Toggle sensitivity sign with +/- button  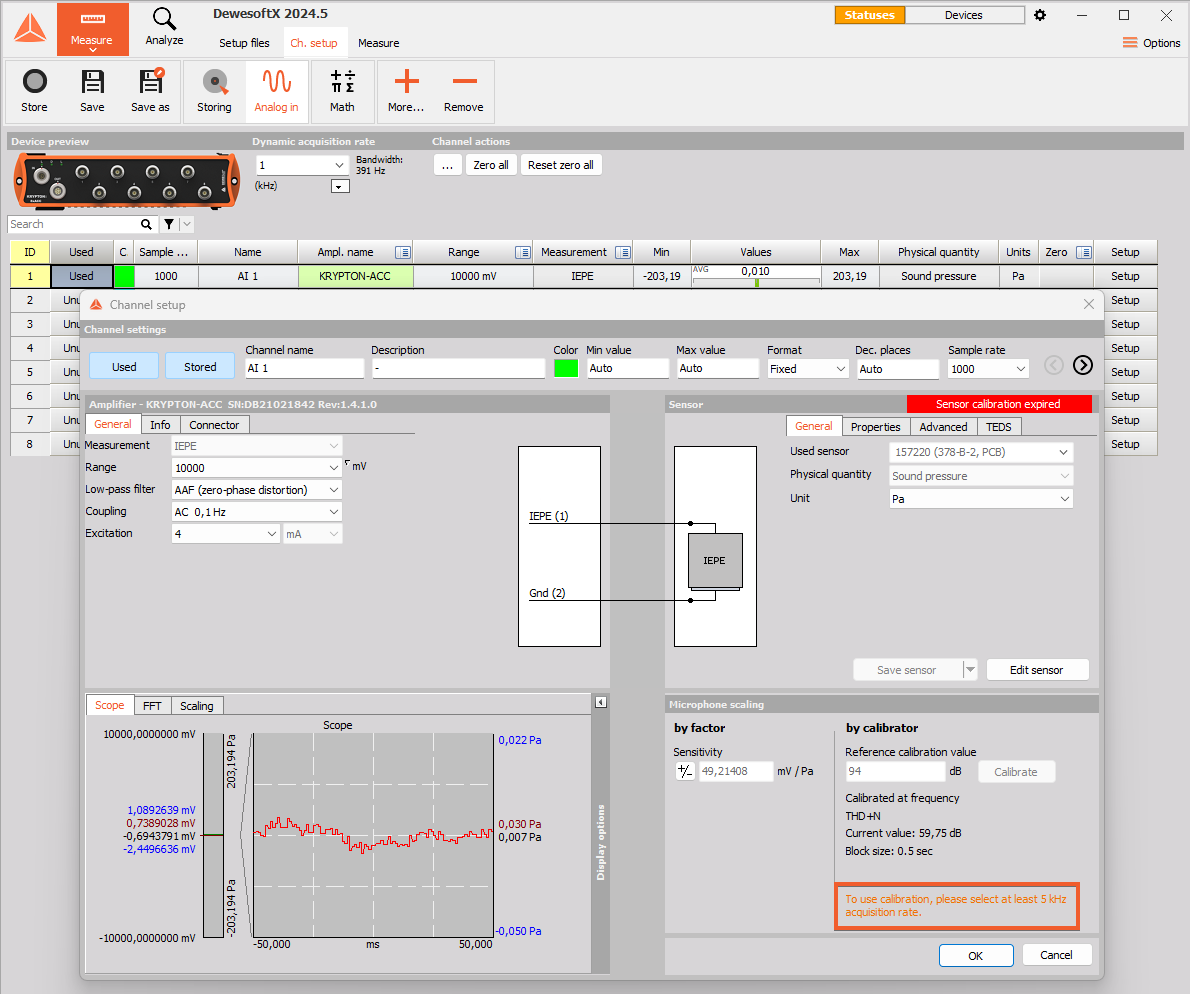pos(685,772)
